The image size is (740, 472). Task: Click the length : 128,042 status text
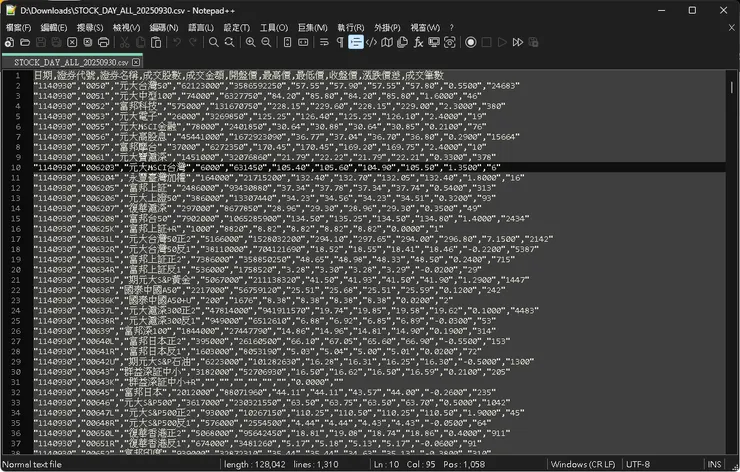[x=254, y=464]
